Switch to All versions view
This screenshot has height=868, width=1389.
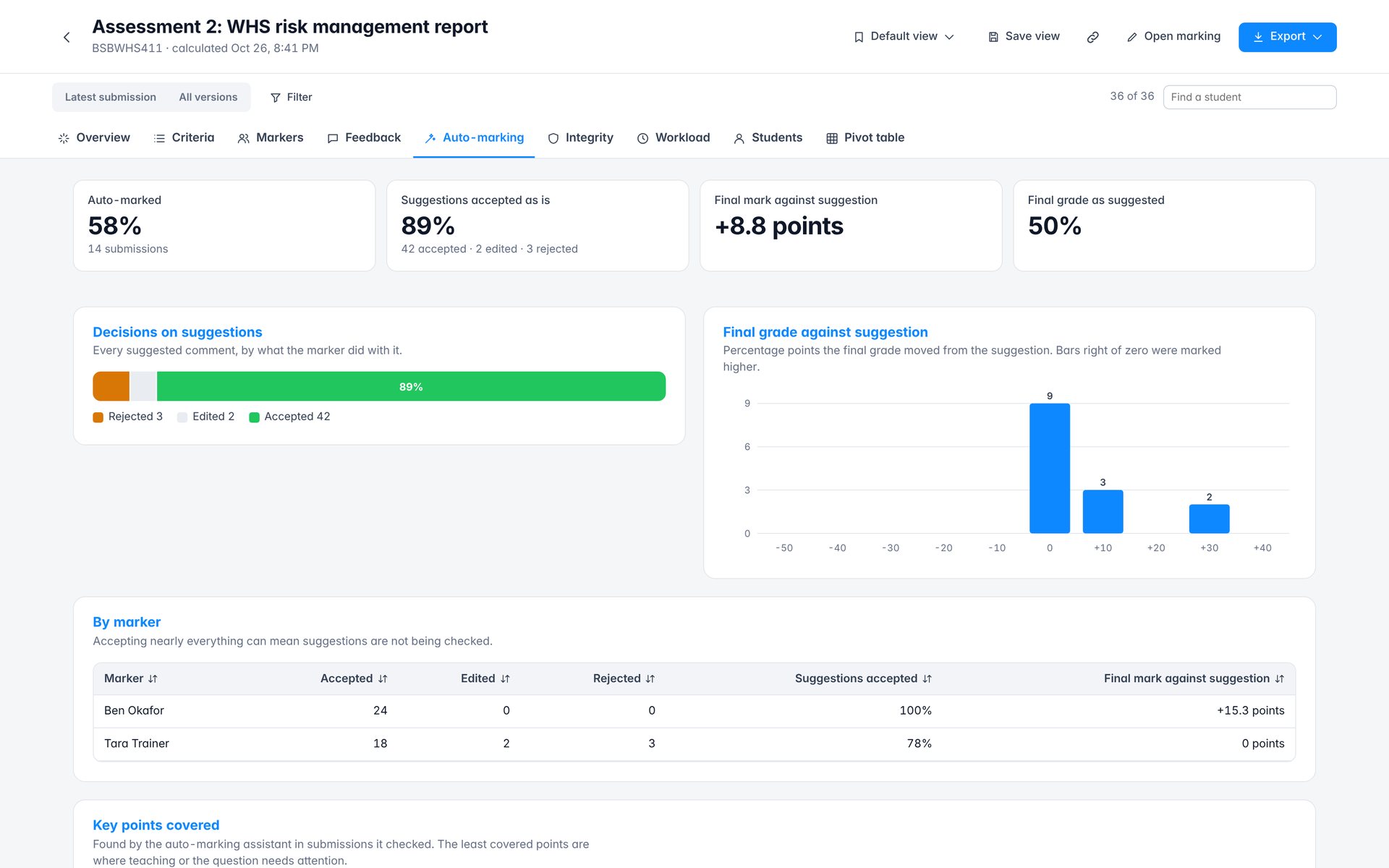(x=208, y=97)
